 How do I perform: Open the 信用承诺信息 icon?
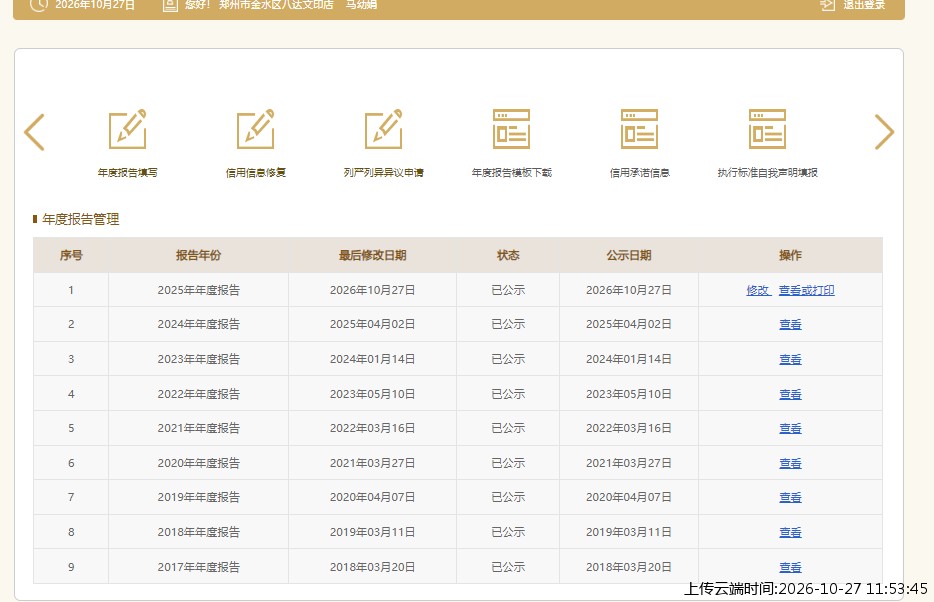click(639, 129)
